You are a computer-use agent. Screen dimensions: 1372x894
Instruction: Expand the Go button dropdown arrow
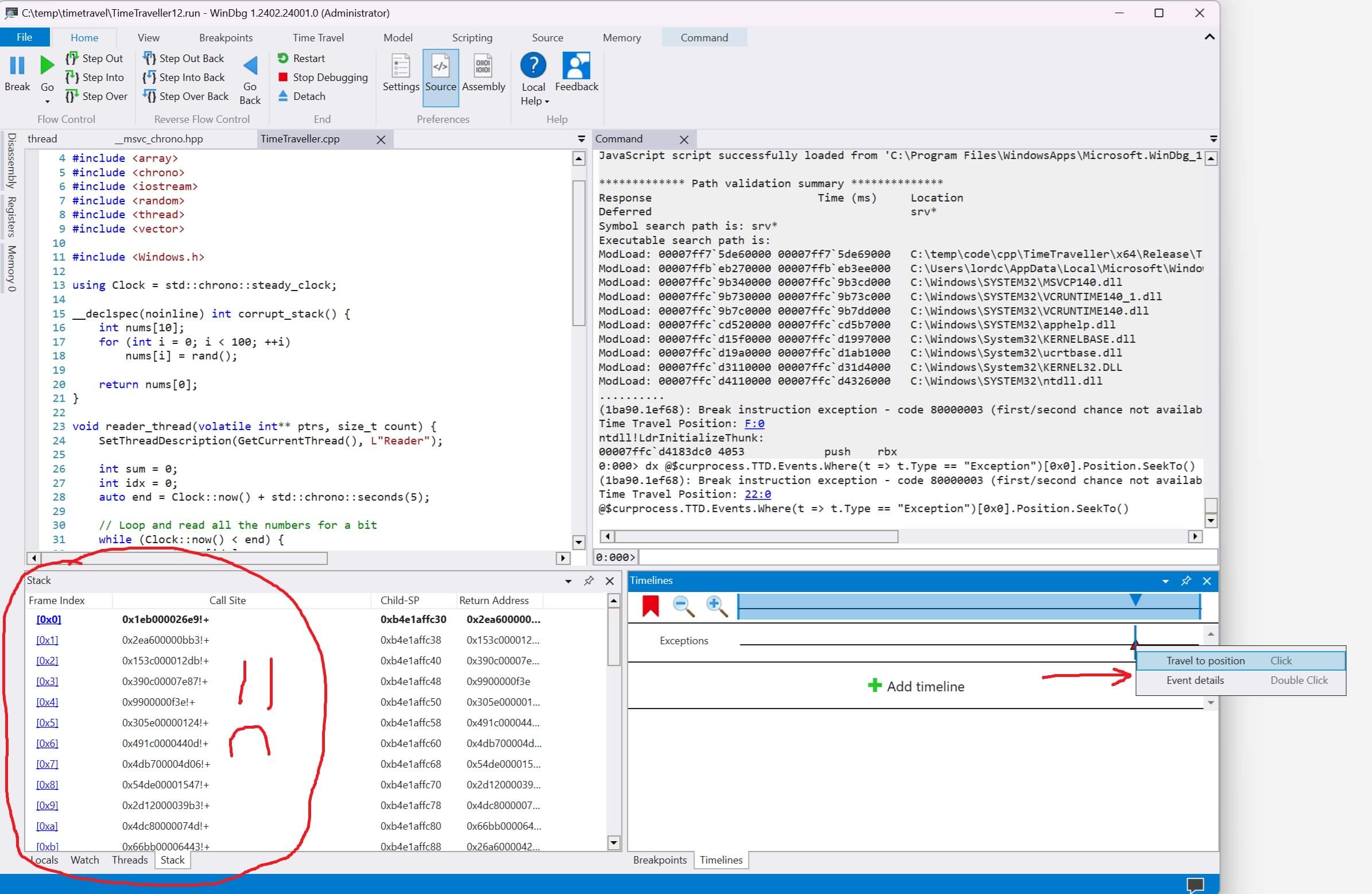coord(47,102)
